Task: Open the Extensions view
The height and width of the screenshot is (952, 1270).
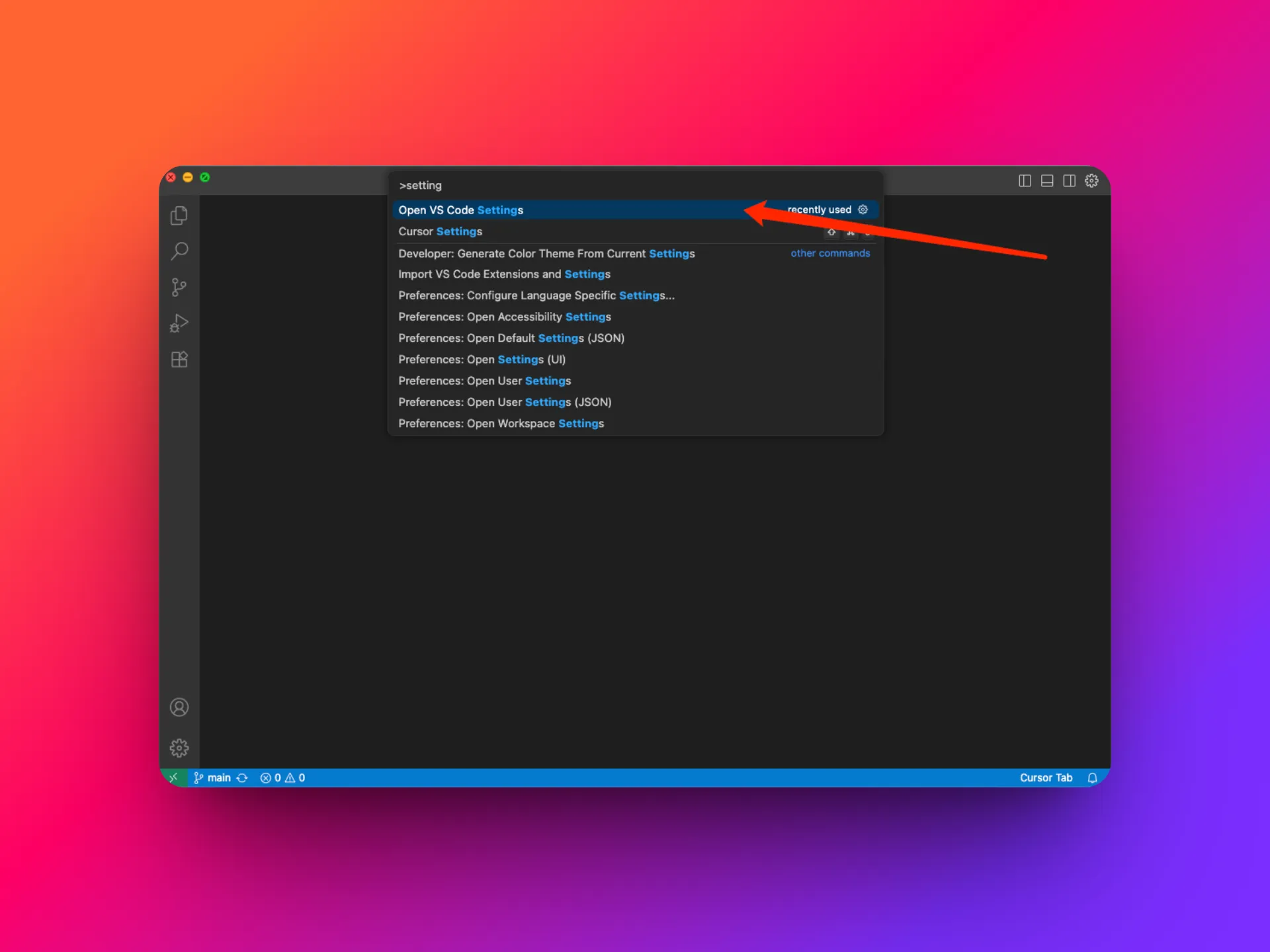Action: tap(179, 359)
